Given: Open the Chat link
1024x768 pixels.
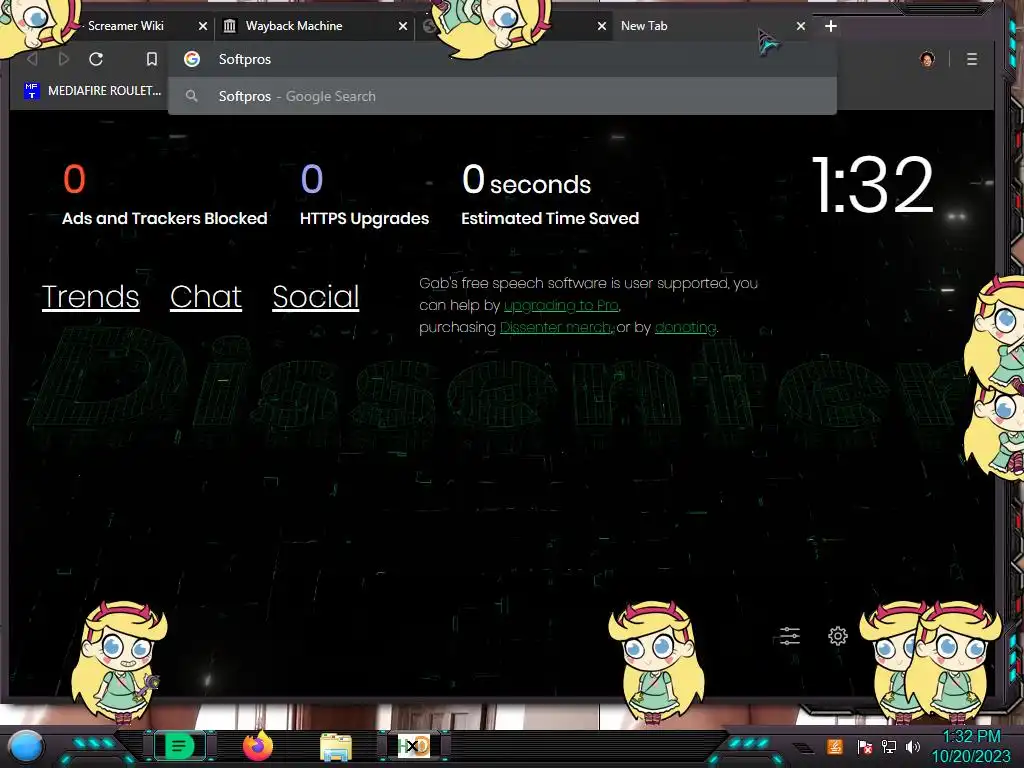Looking at the screenshot, I should [206, 297].
